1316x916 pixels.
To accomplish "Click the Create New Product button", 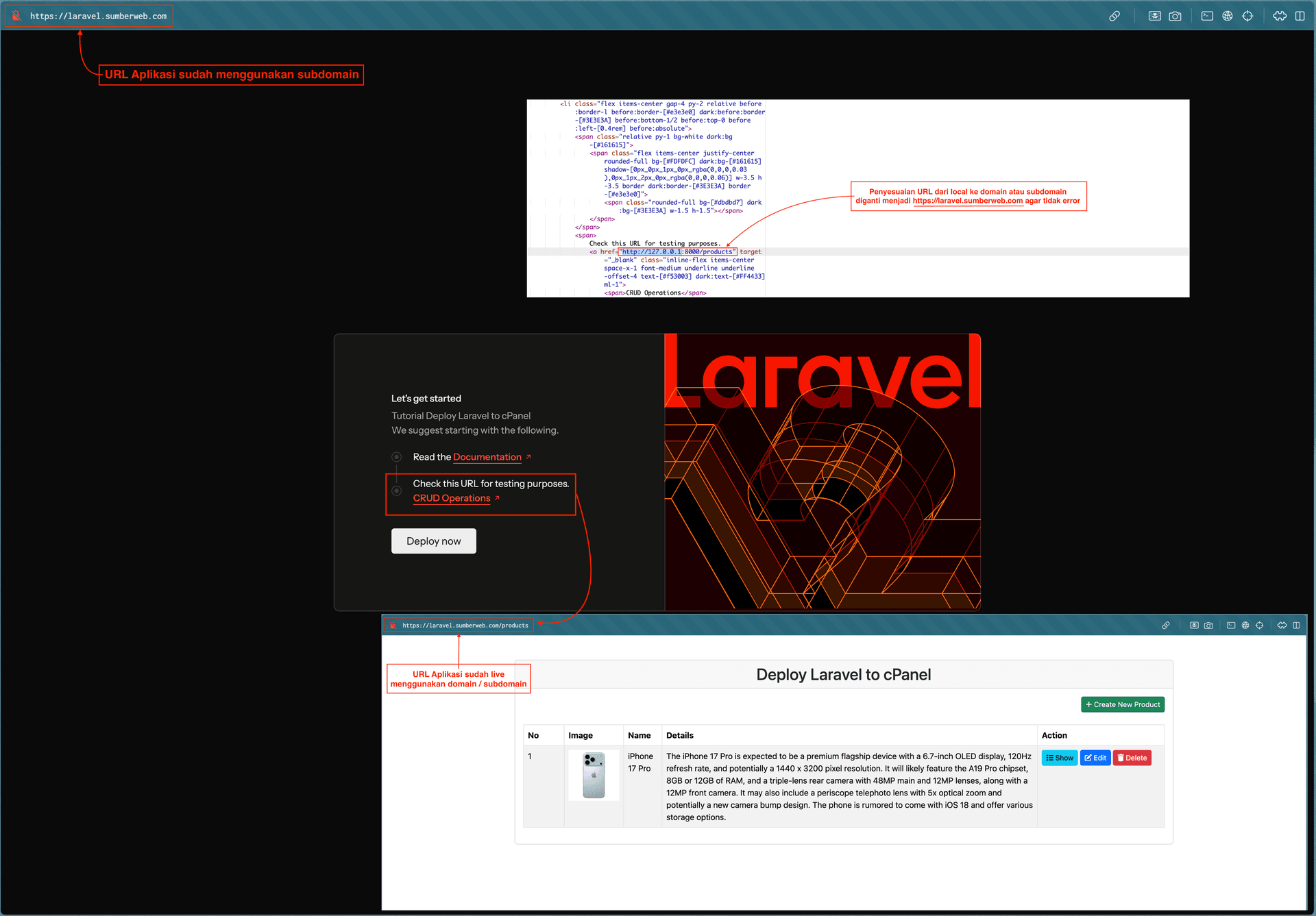I will 1122,704.
